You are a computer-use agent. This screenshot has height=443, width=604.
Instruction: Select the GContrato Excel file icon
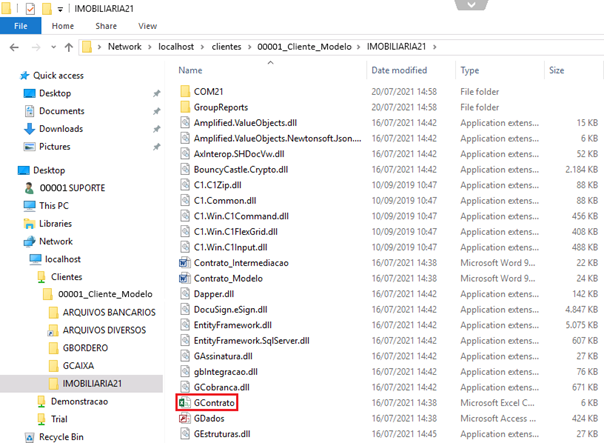coord(185,403)
